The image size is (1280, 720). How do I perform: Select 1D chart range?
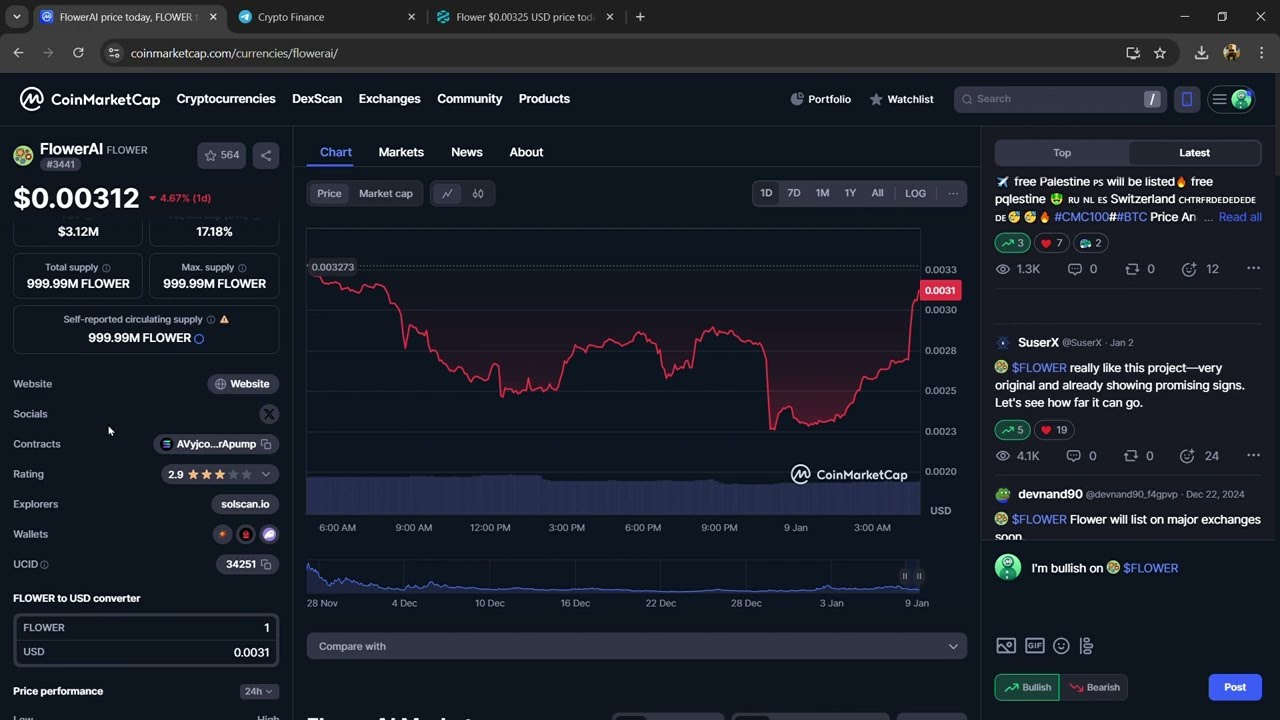tap(766, 193)
